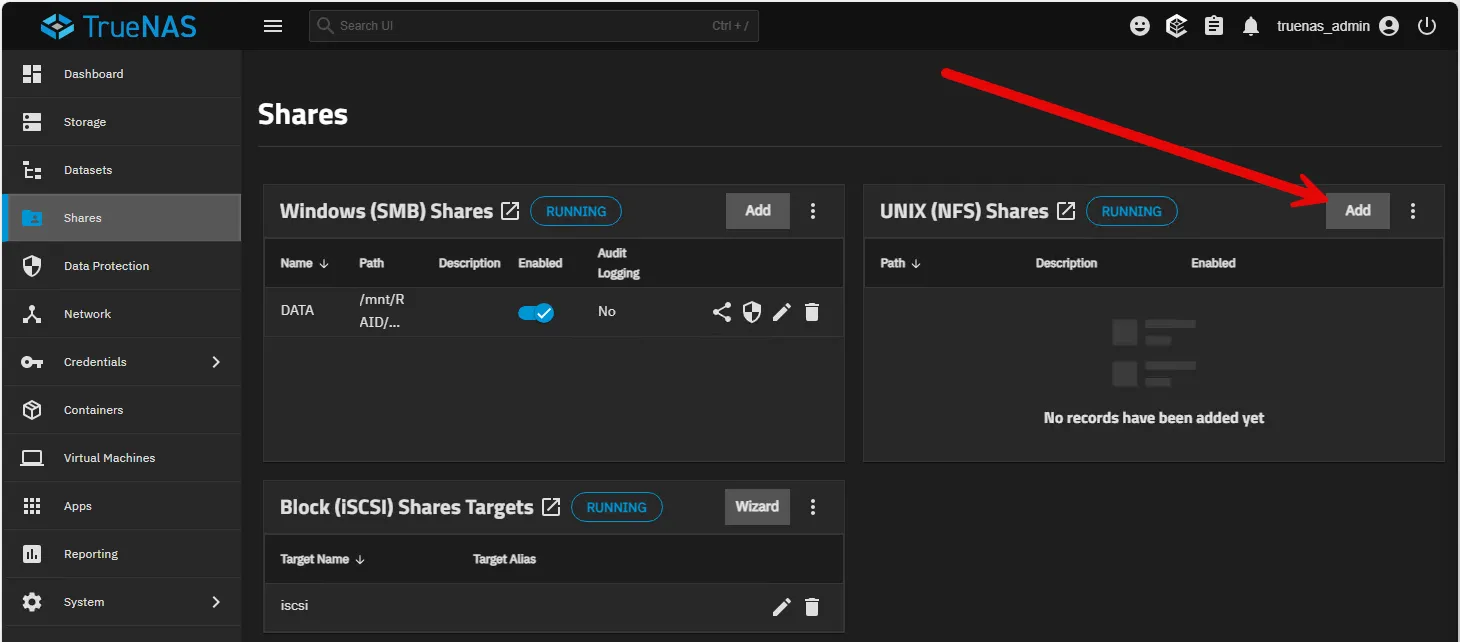This screenshot has width=1460, height=642.
Task: Expand the Credentials submenu
Action: 216,362
